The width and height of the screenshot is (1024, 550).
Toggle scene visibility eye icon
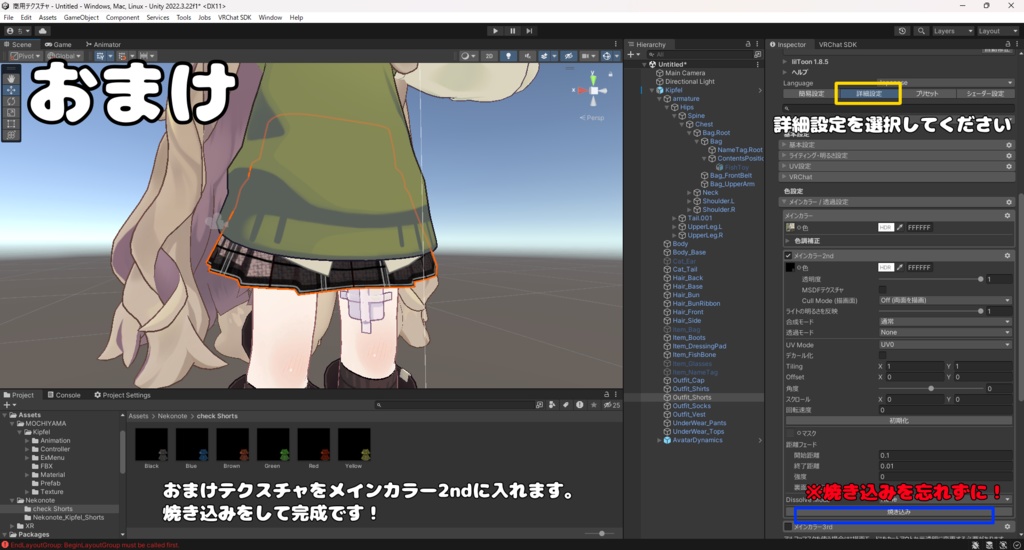[x=569, y=56]
